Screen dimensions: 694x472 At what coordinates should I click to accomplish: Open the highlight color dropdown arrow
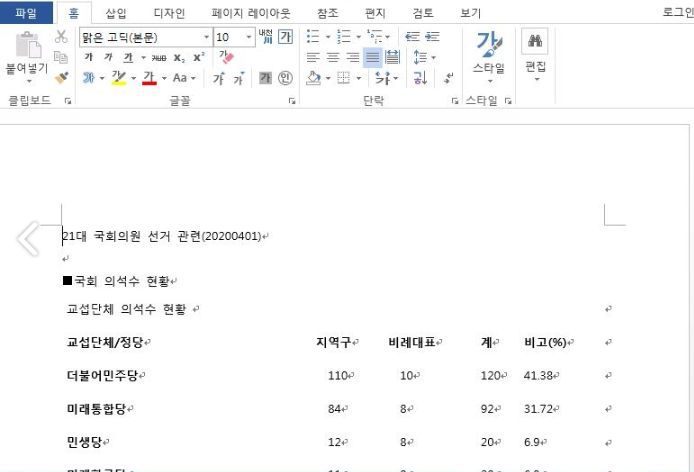133,78
